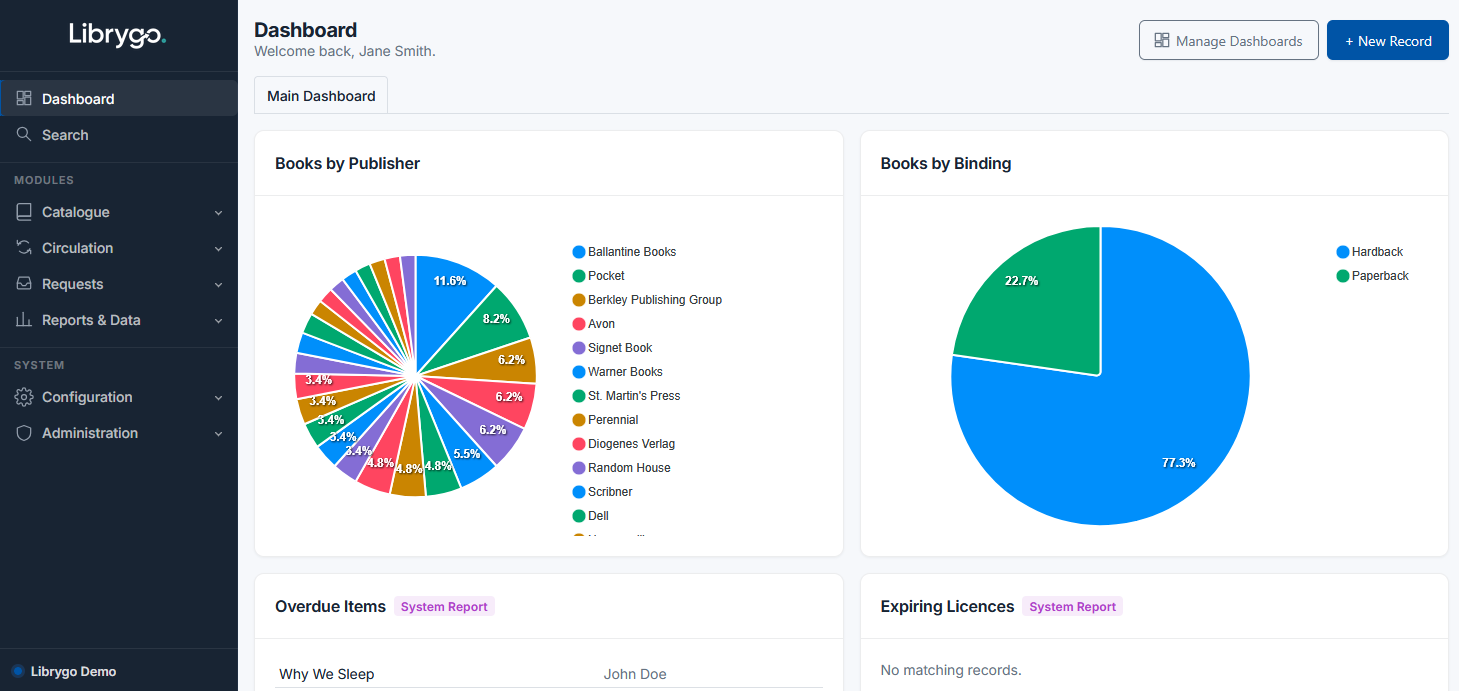Expand the Catalogue module chevron
Screen dimensions: 1459x691
point(218,213)
